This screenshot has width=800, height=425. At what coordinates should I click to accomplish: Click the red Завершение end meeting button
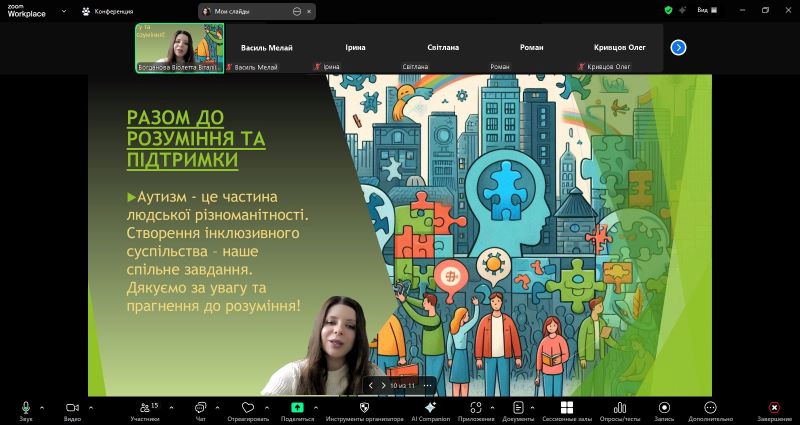point(774,411)
